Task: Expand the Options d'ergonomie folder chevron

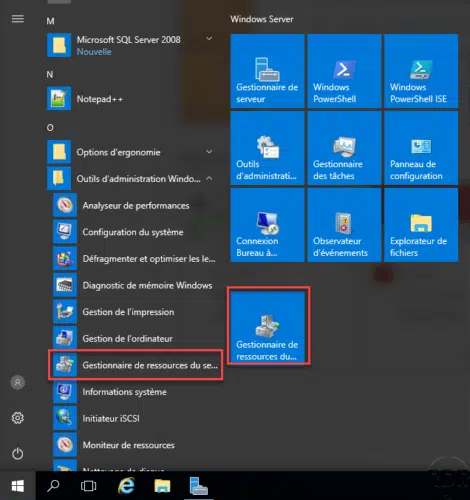Action: tap(209, 152)
